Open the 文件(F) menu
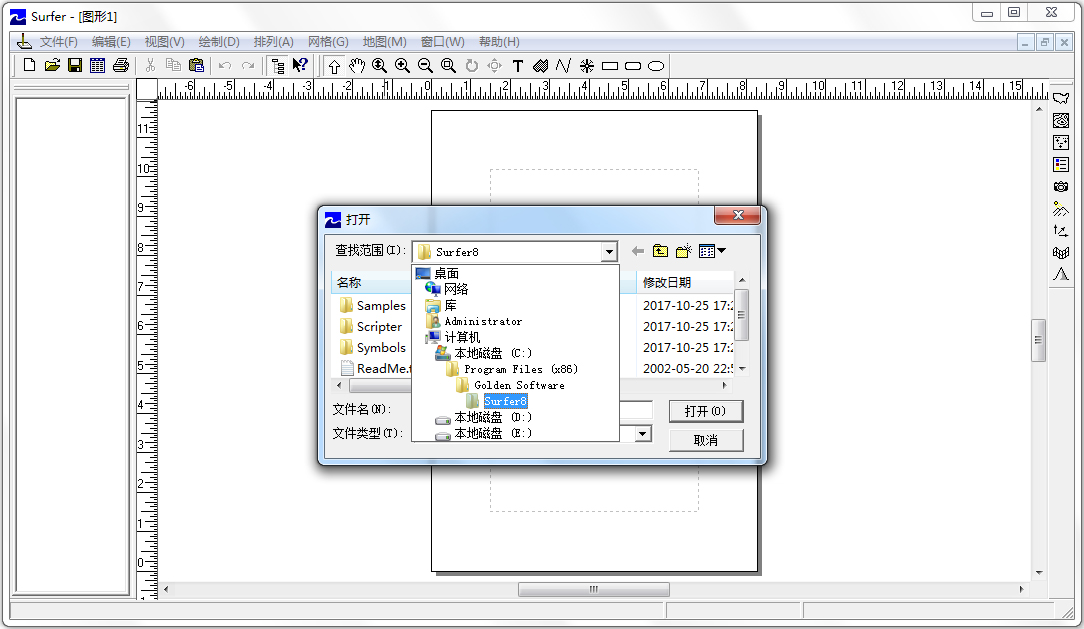 click(58, 42)
